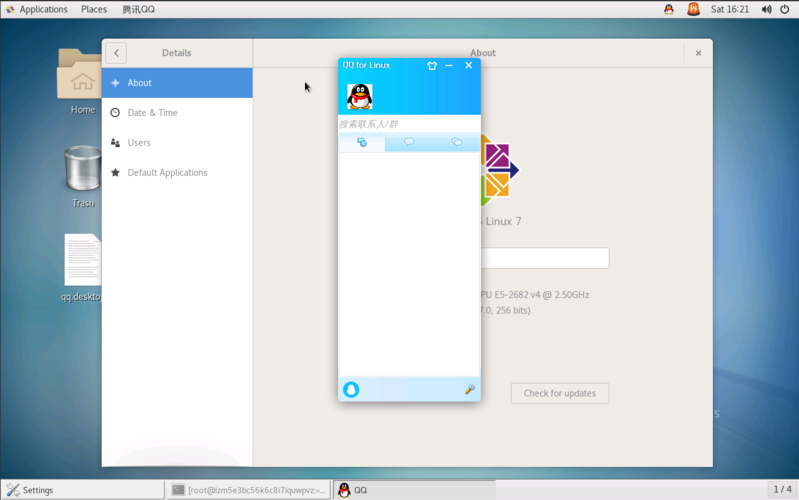
Task: Switch to QQ contacts chat bubble tab
Action: click(409, 142)
